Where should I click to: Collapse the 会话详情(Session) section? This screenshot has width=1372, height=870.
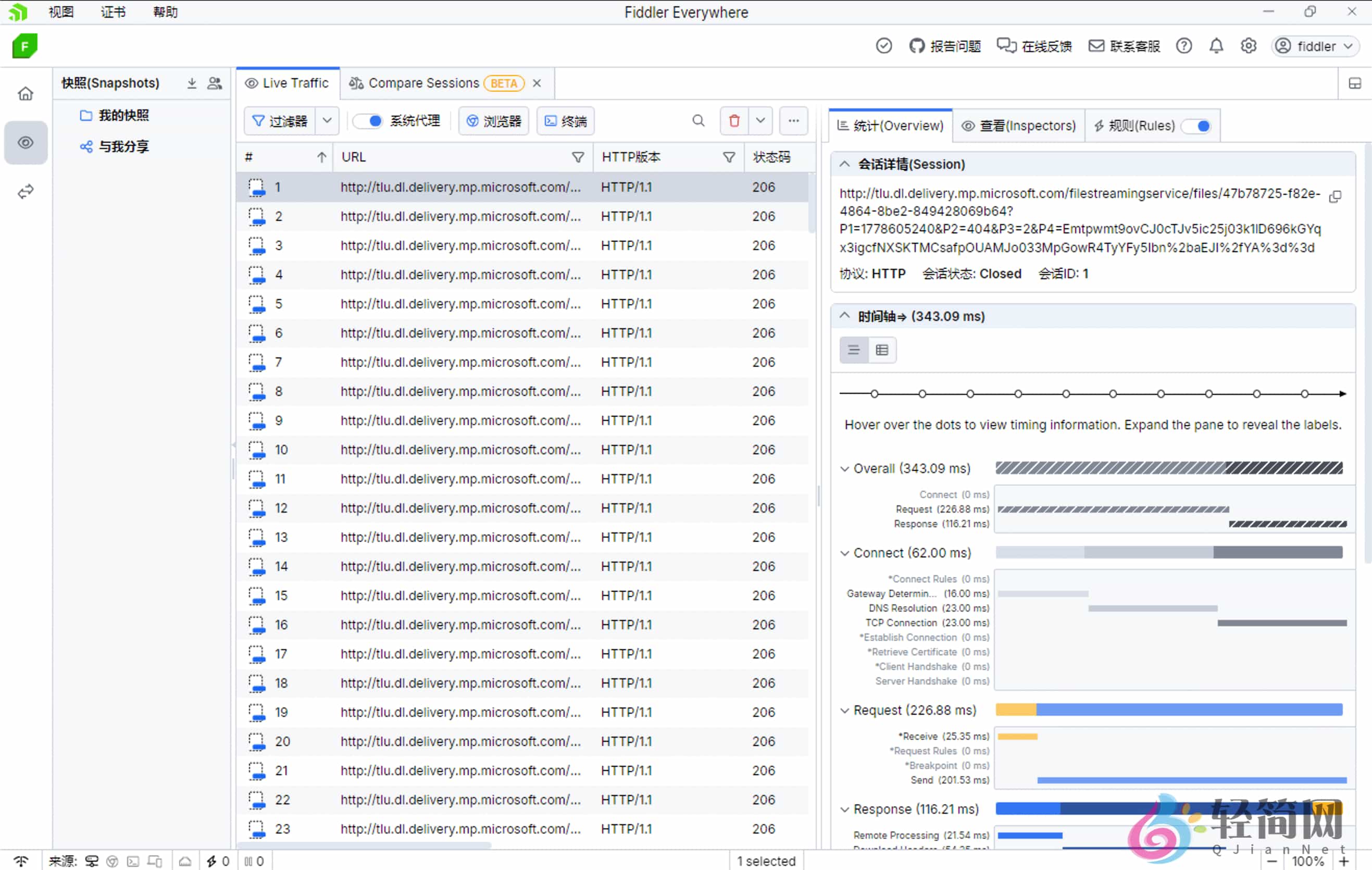844,164
